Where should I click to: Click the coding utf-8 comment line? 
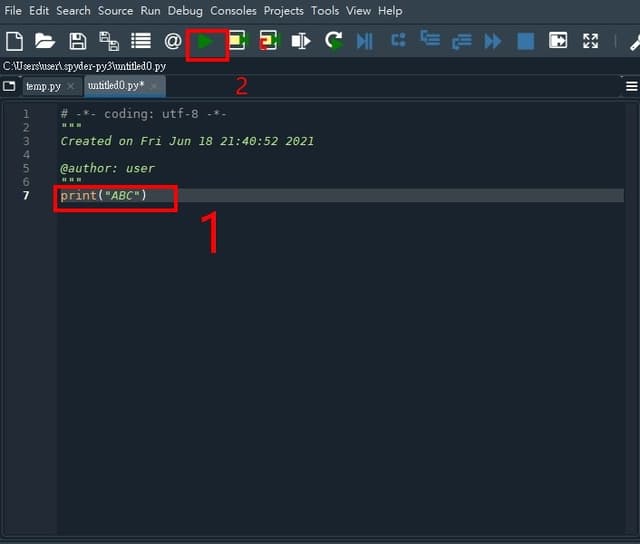point(143,114)
